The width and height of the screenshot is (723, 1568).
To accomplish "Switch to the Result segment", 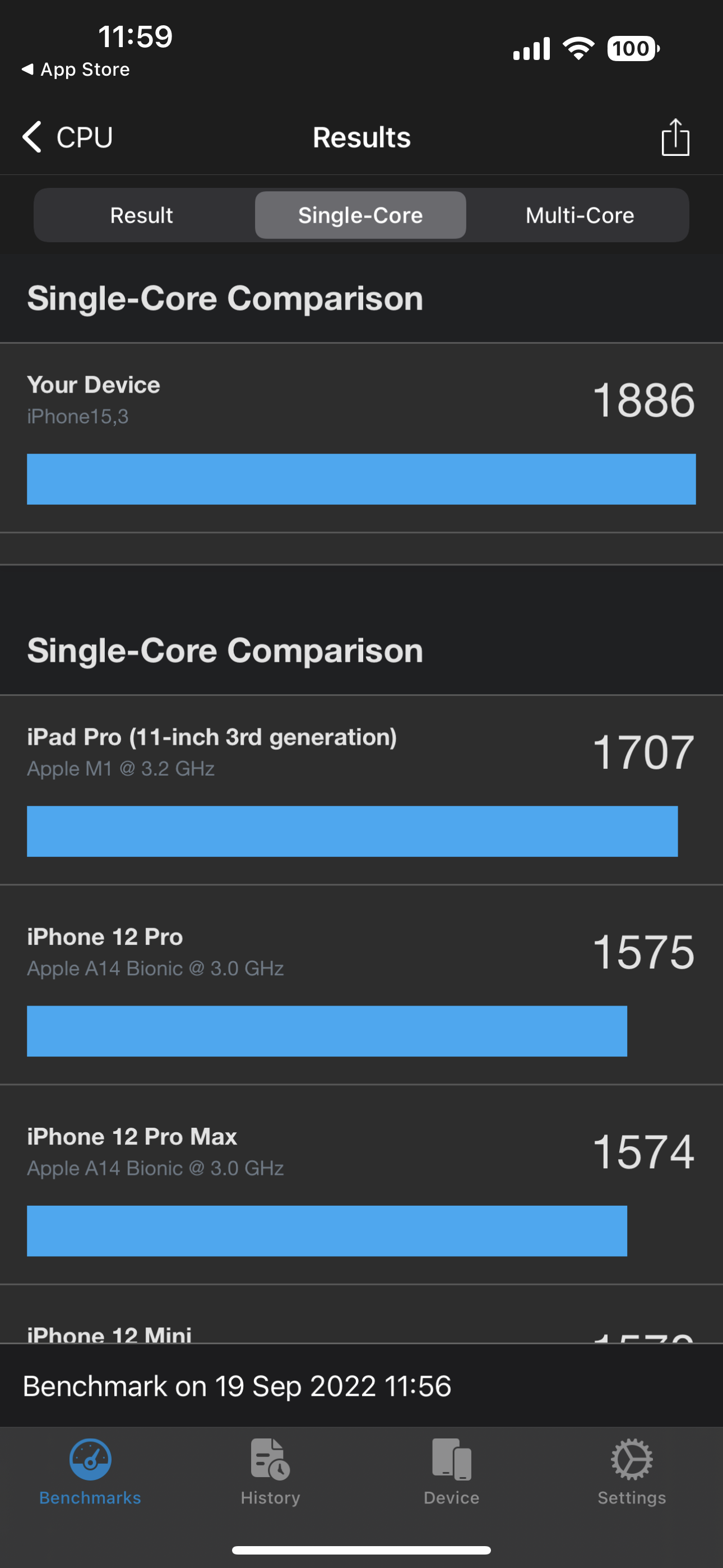I will pyautogui.click(x=142, y=215).
